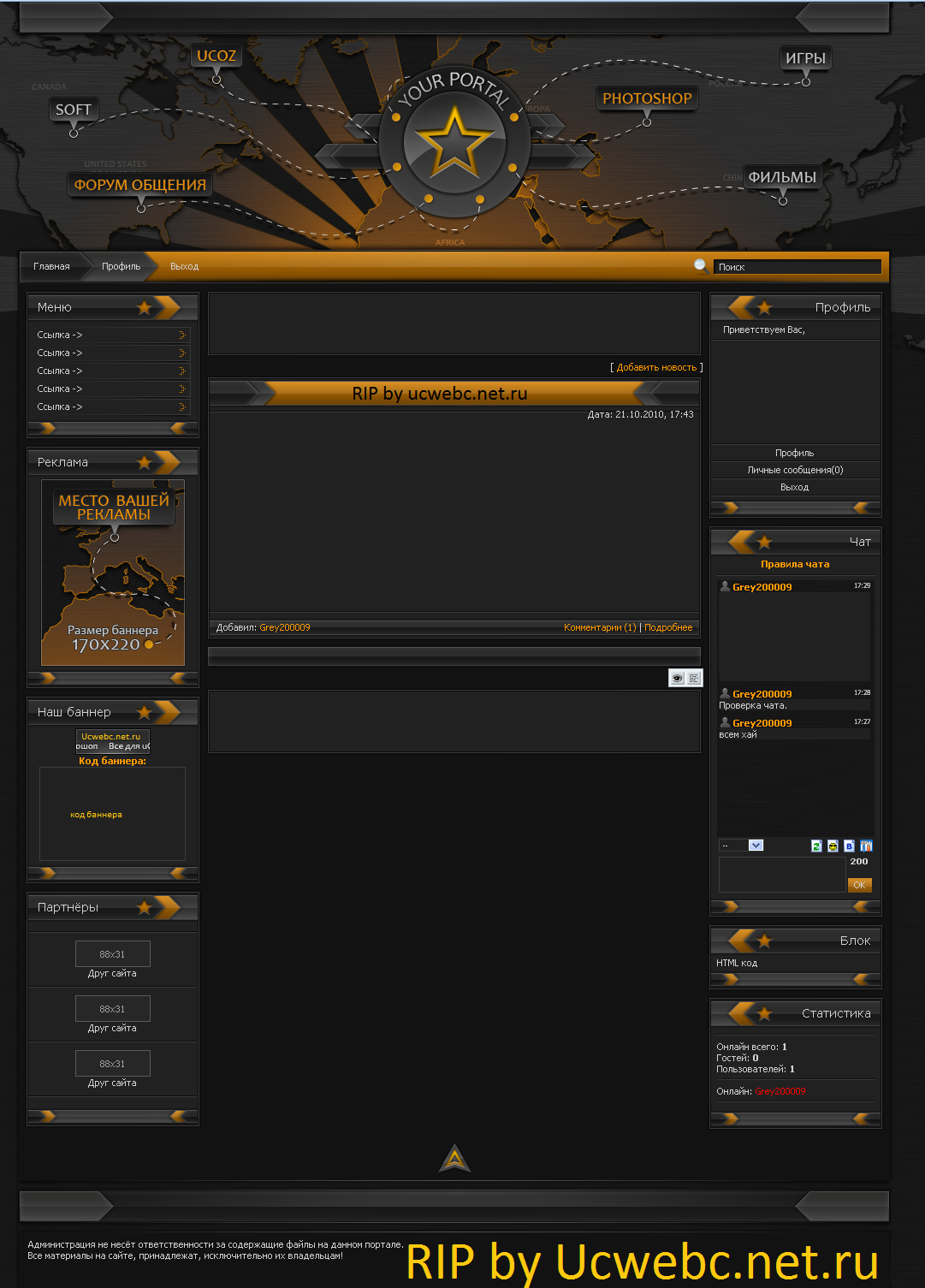Click the Поиск search input field
This screenshot has height=1288, width=925.
[797, 267]
